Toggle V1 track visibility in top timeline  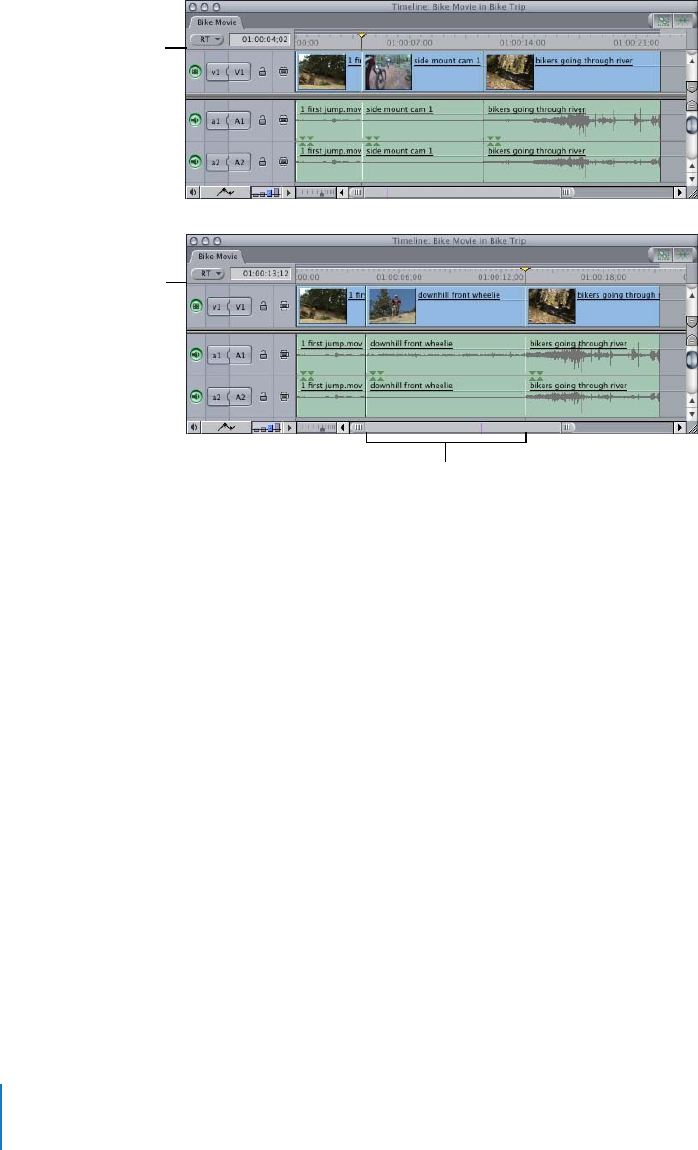(x=195, y=72)
